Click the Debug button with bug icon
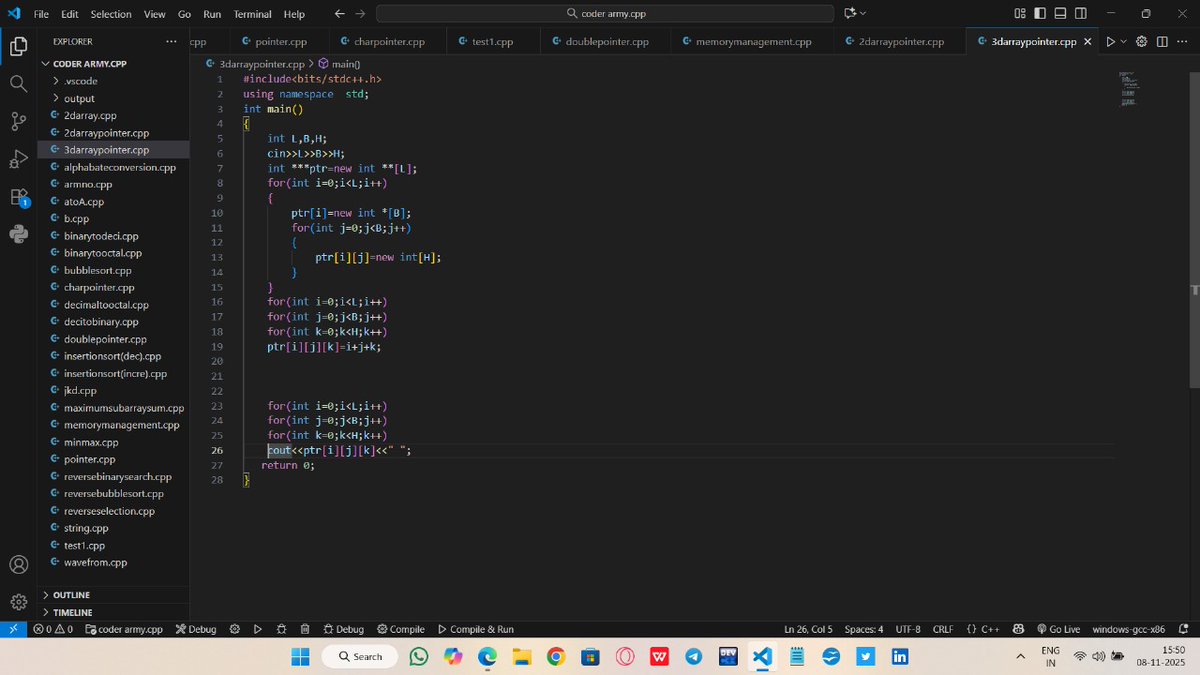Screen dimensions: 1200x675 (x=344, y=629)
